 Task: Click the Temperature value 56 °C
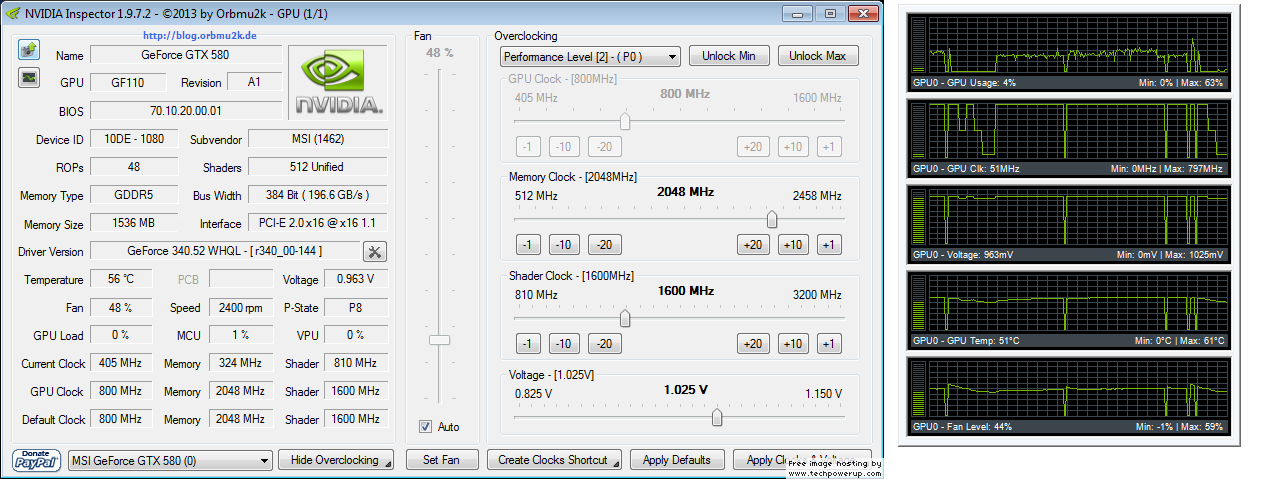[x=121, y=280]
